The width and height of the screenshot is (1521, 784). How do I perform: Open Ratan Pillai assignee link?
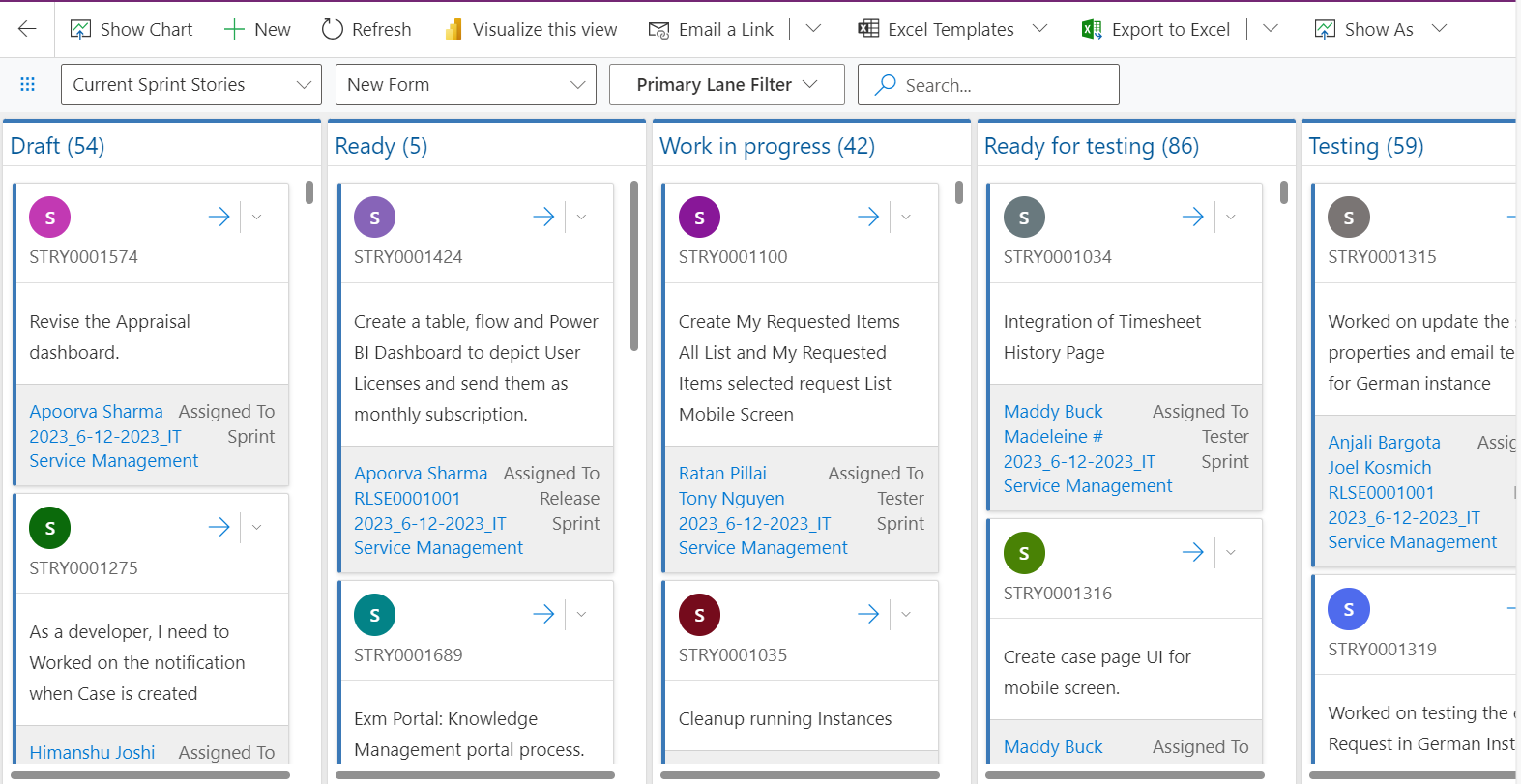coord(722,473)
